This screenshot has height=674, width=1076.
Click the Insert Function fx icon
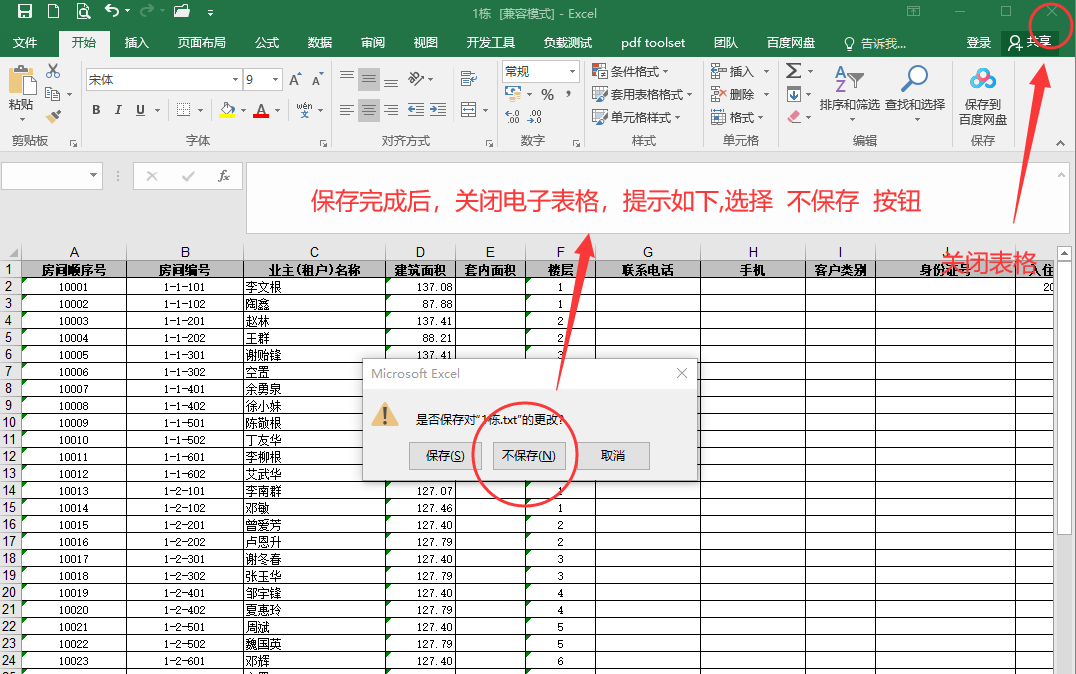pyautogui.click(x=224, y=176)
